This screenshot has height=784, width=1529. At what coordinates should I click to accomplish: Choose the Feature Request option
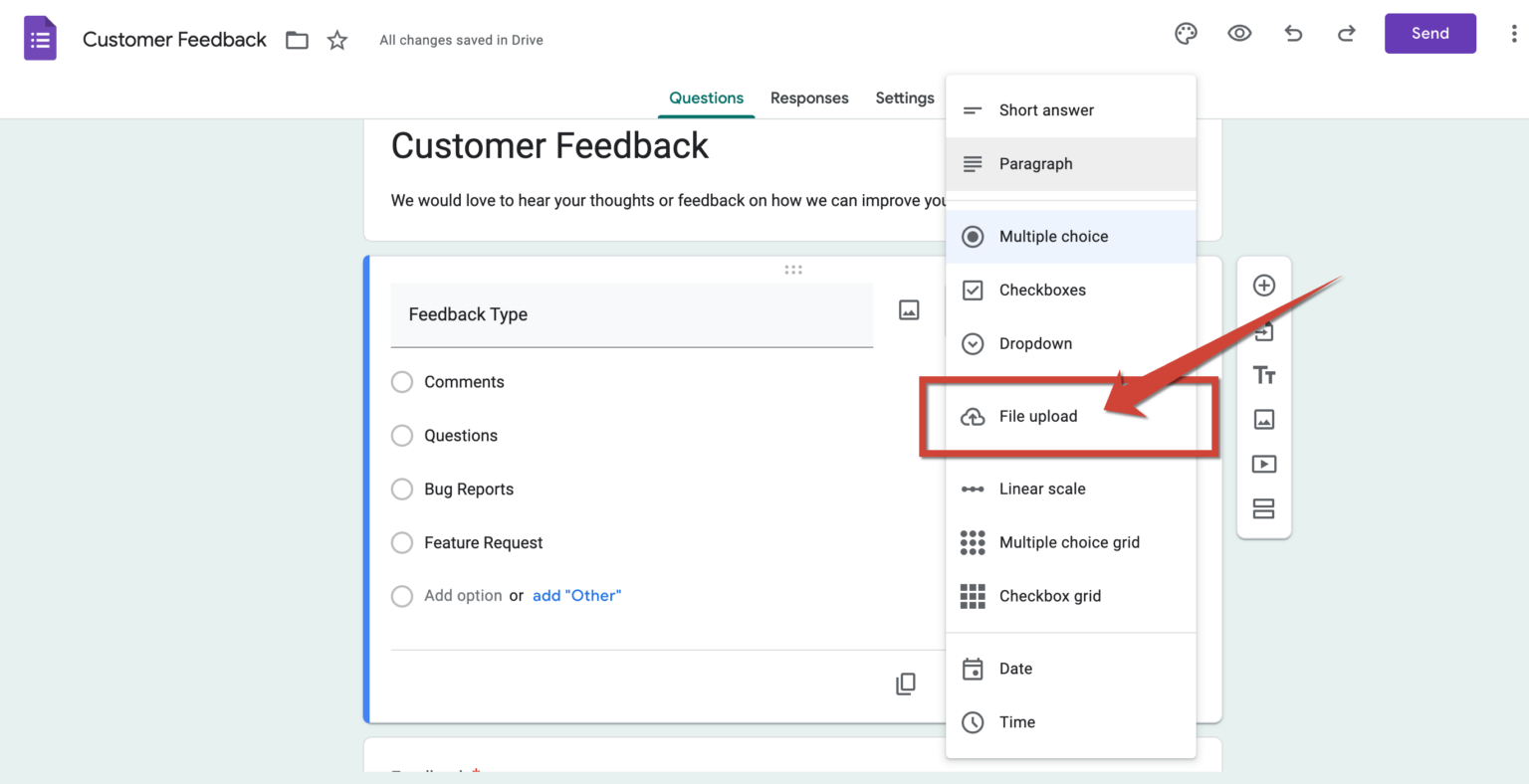pyautogui.click(x=402, y=542)
